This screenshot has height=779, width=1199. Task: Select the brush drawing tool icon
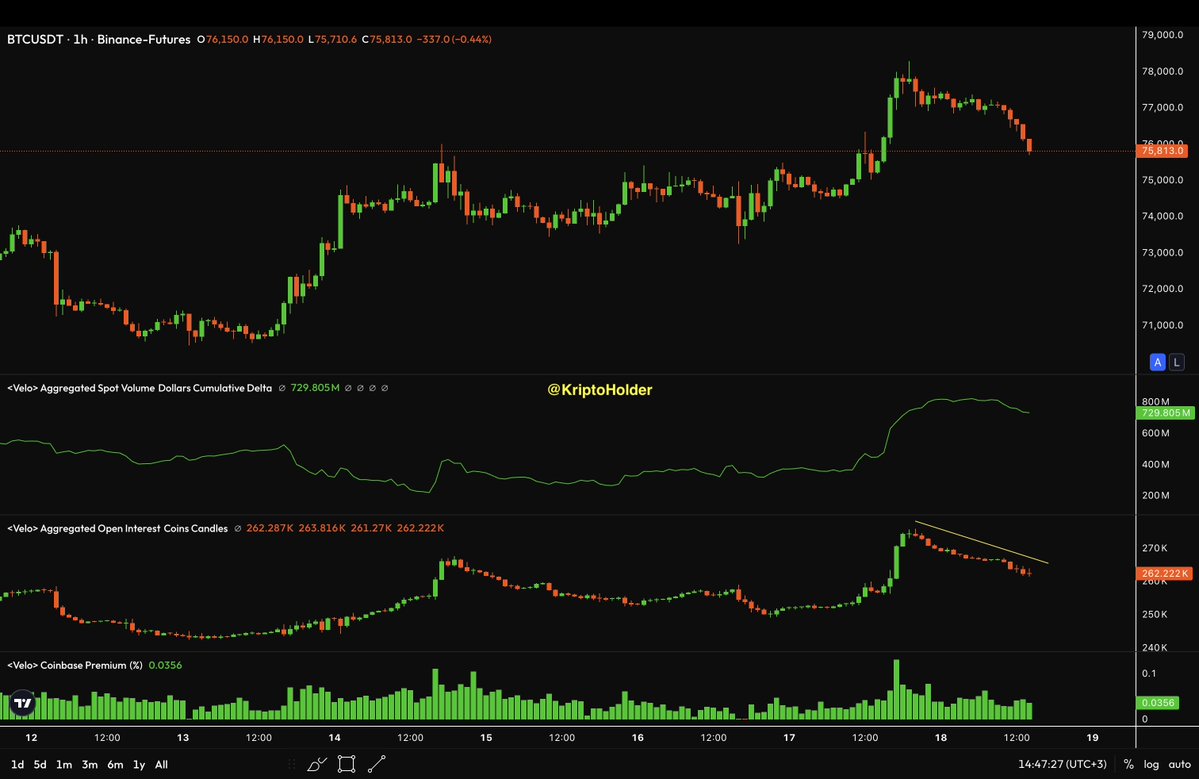[317, 764]
